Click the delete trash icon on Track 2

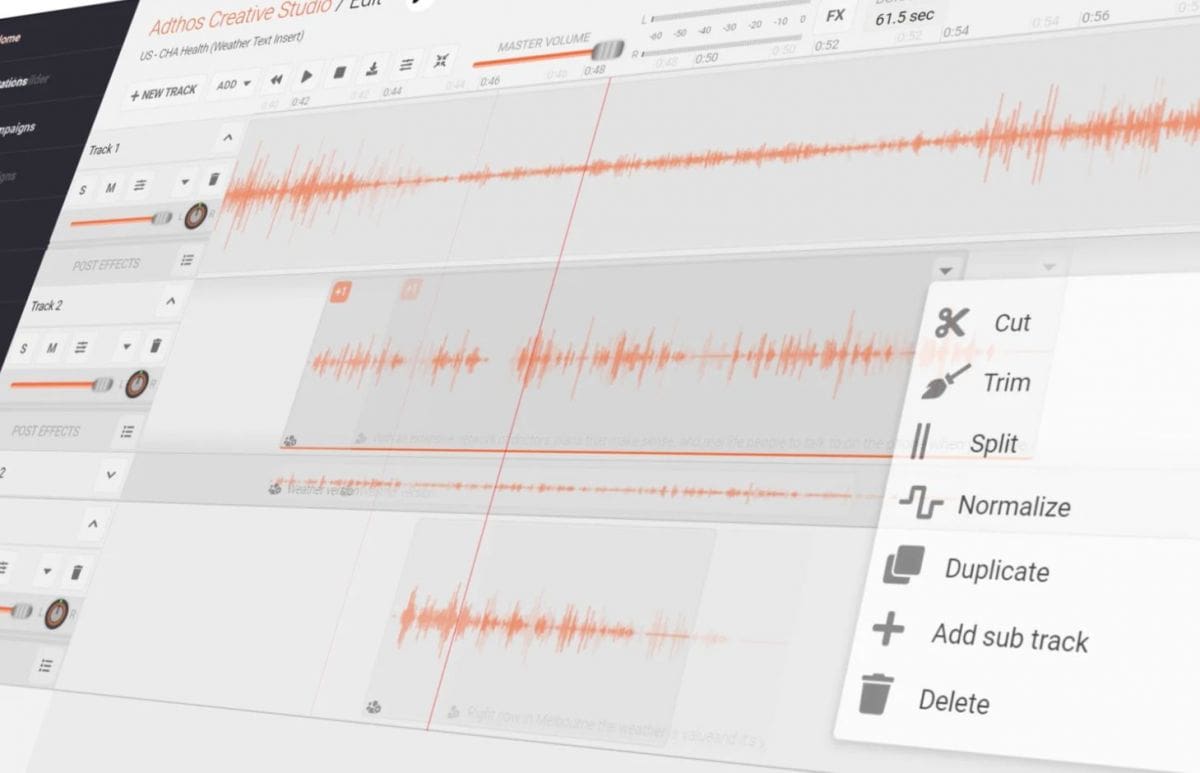point(156,344)
